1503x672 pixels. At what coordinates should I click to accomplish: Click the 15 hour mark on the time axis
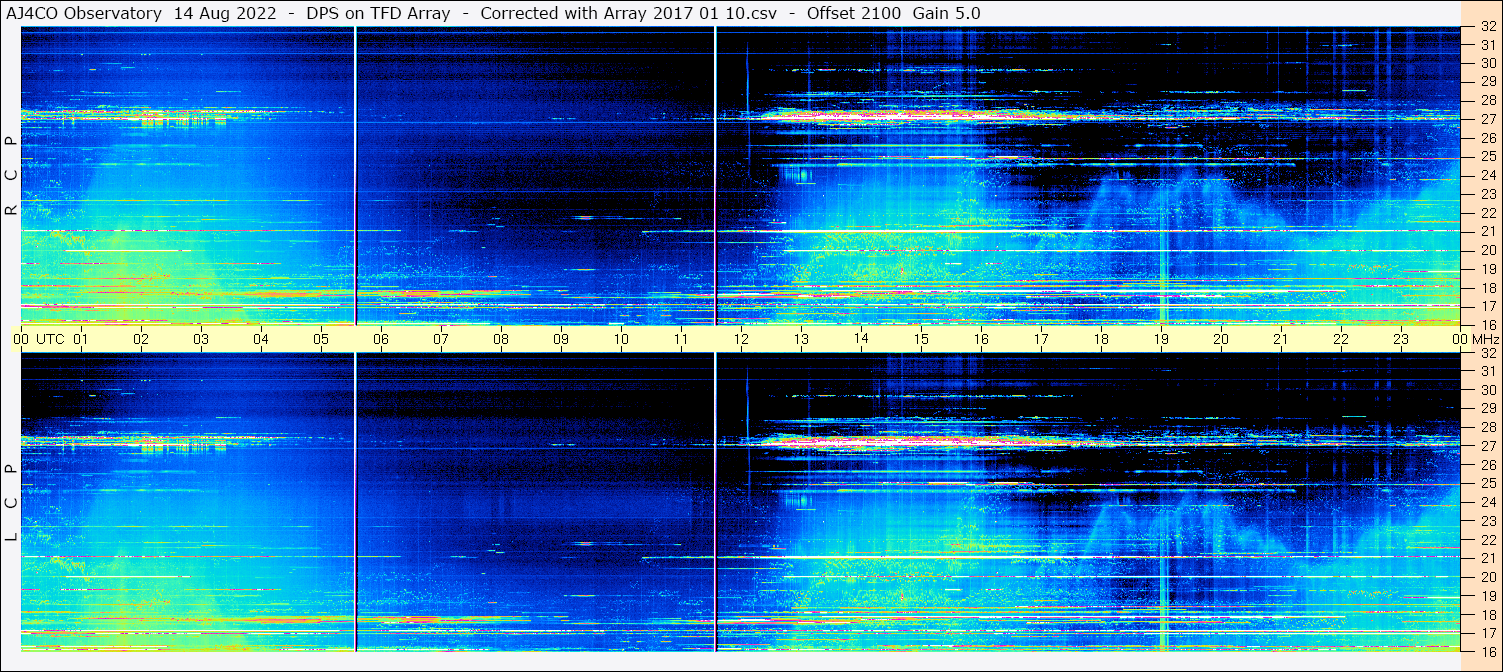[x=921, y=339]
